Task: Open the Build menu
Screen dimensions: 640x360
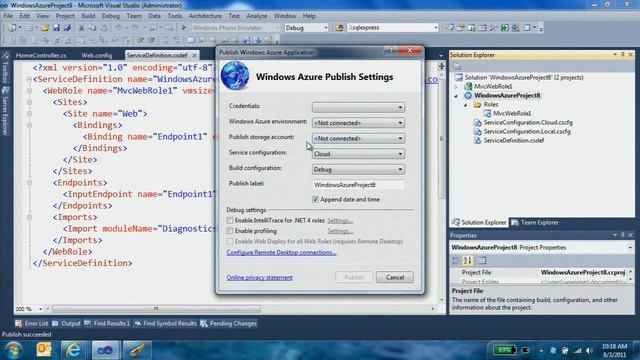Action: (88, 16)
